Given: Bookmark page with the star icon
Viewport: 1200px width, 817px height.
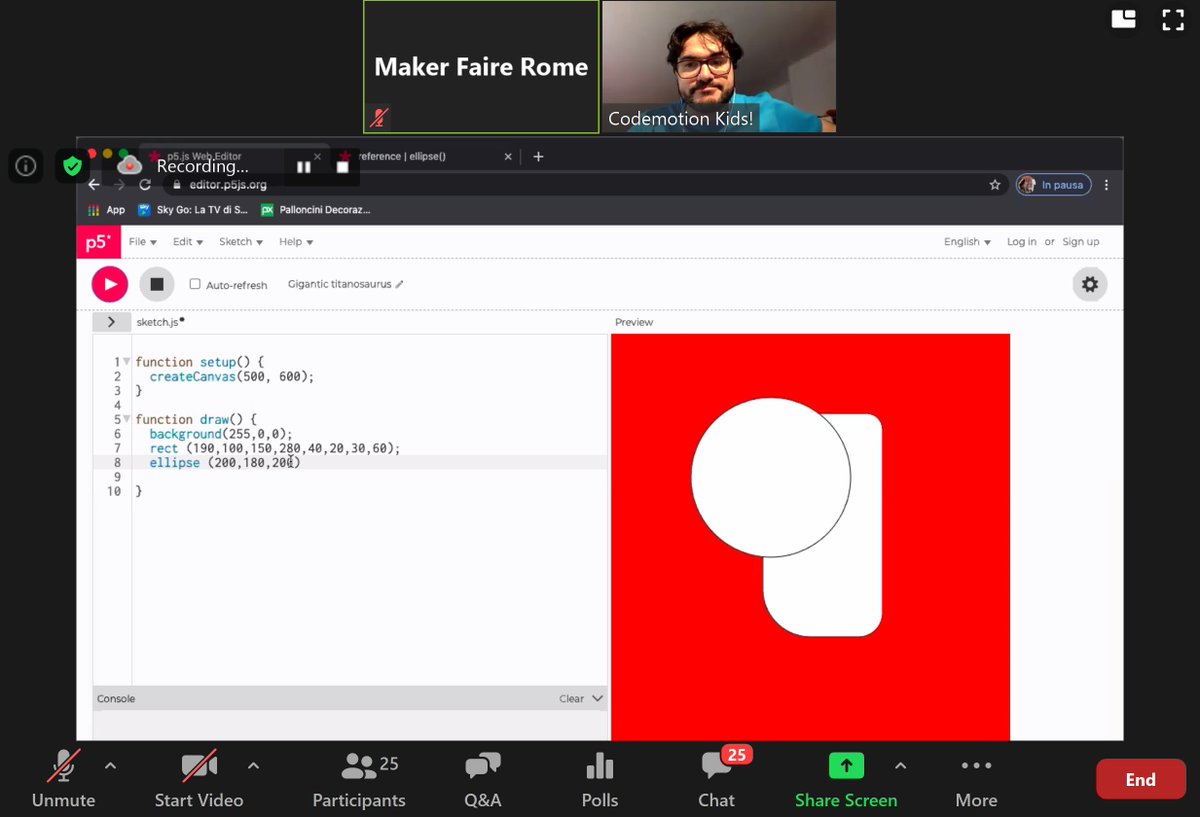Looking at the screenshot, I should tap(995, 185).
